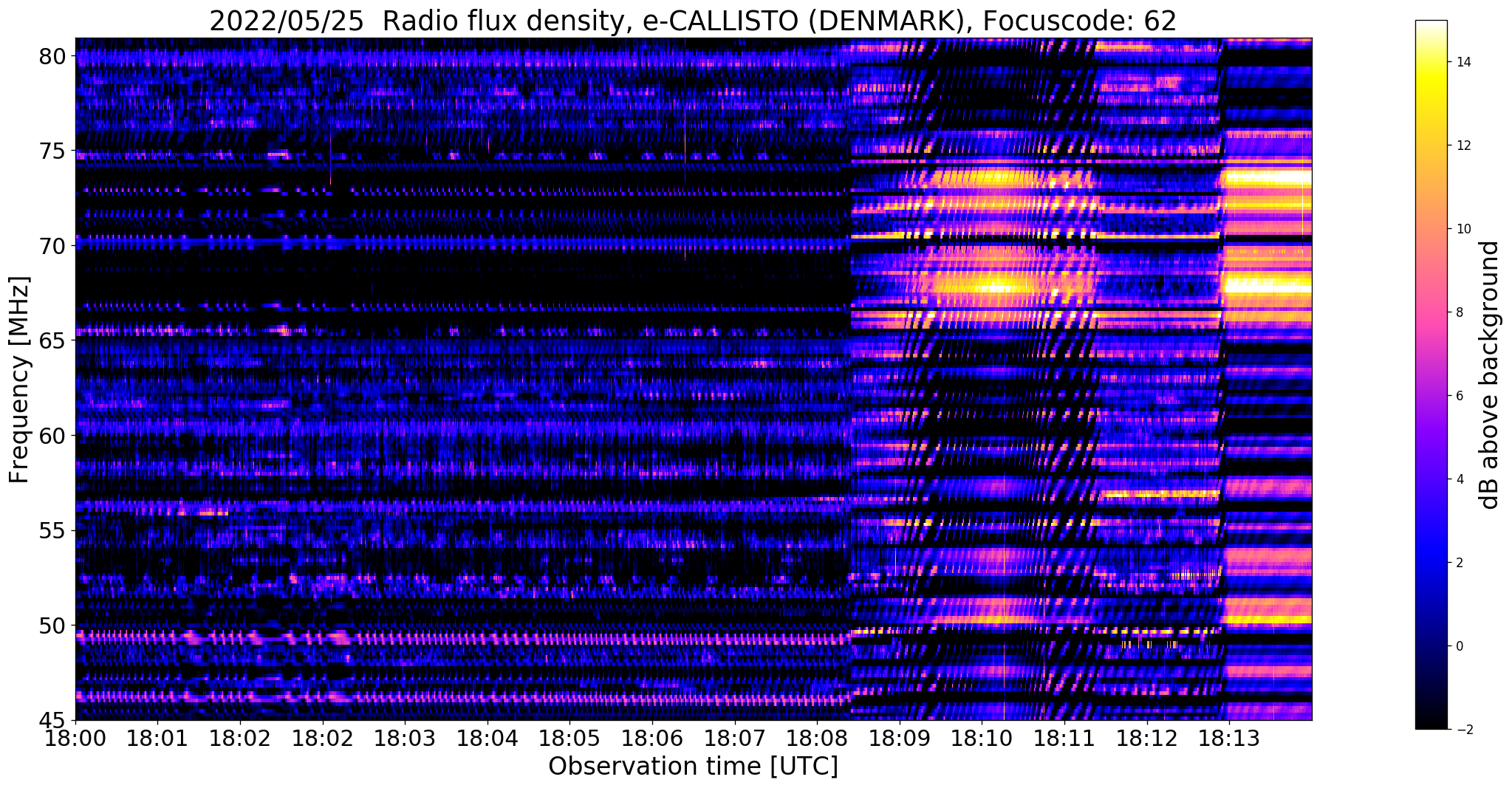
Task: Select the 70 MHz frequency tick label
Action: click(54, 246)
